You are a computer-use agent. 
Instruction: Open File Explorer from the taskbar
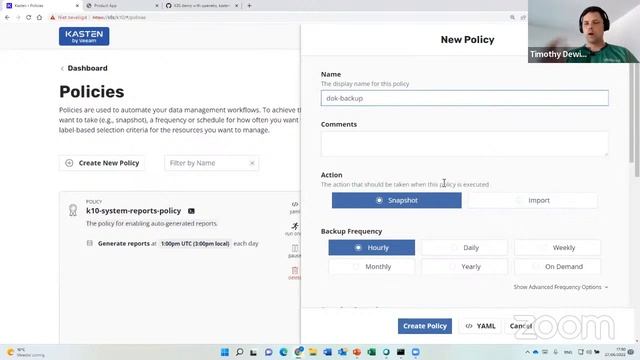point(313,352)
